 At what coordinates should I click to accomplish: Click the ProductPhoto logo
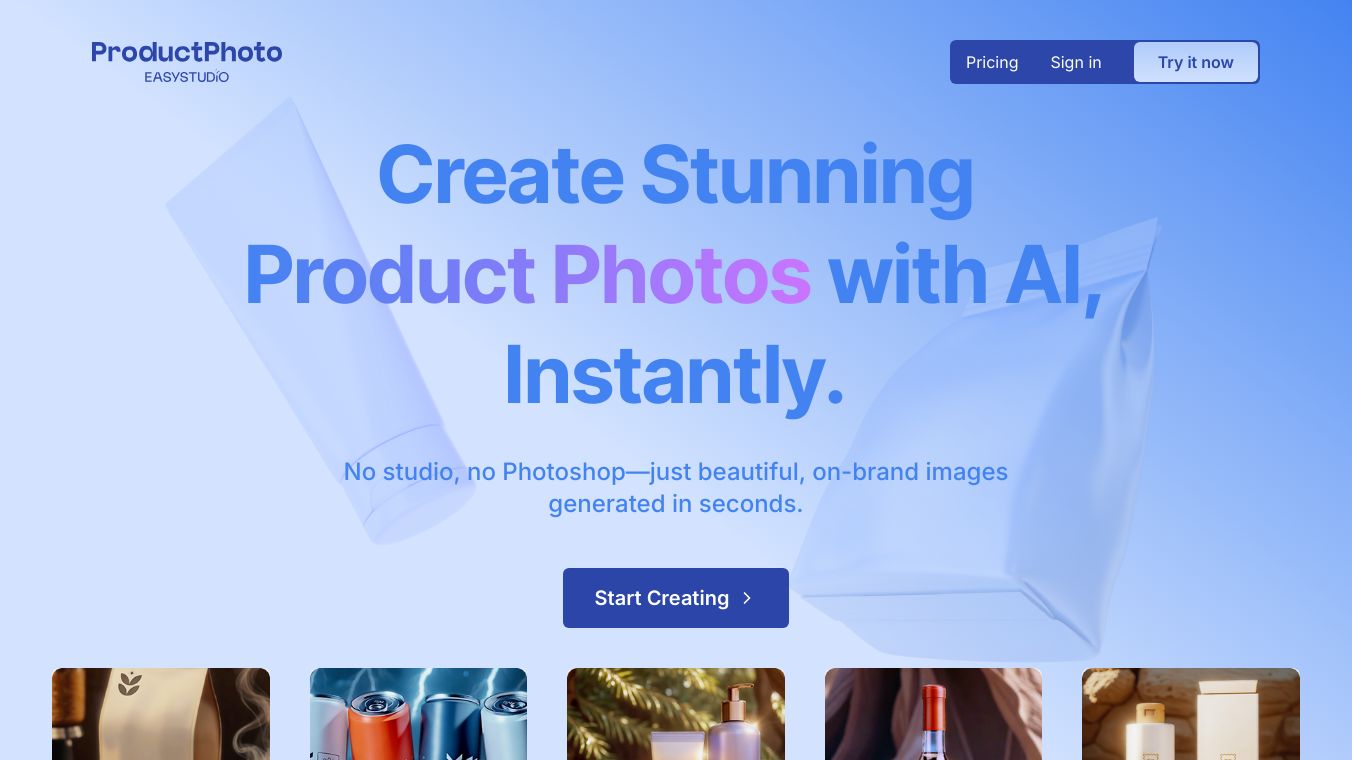tap(187, 52)
